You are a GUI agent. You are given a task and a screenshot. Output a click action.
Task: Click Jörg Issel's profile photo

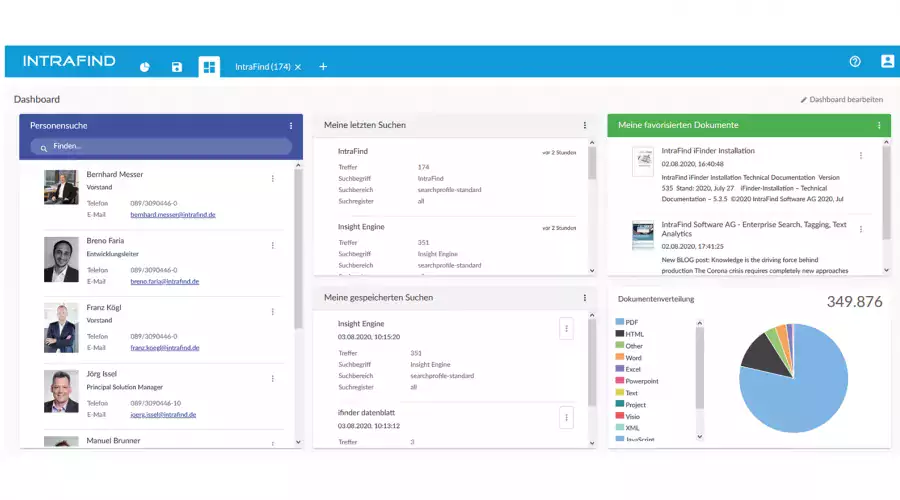pyautogui.click(x=61, y=392)
